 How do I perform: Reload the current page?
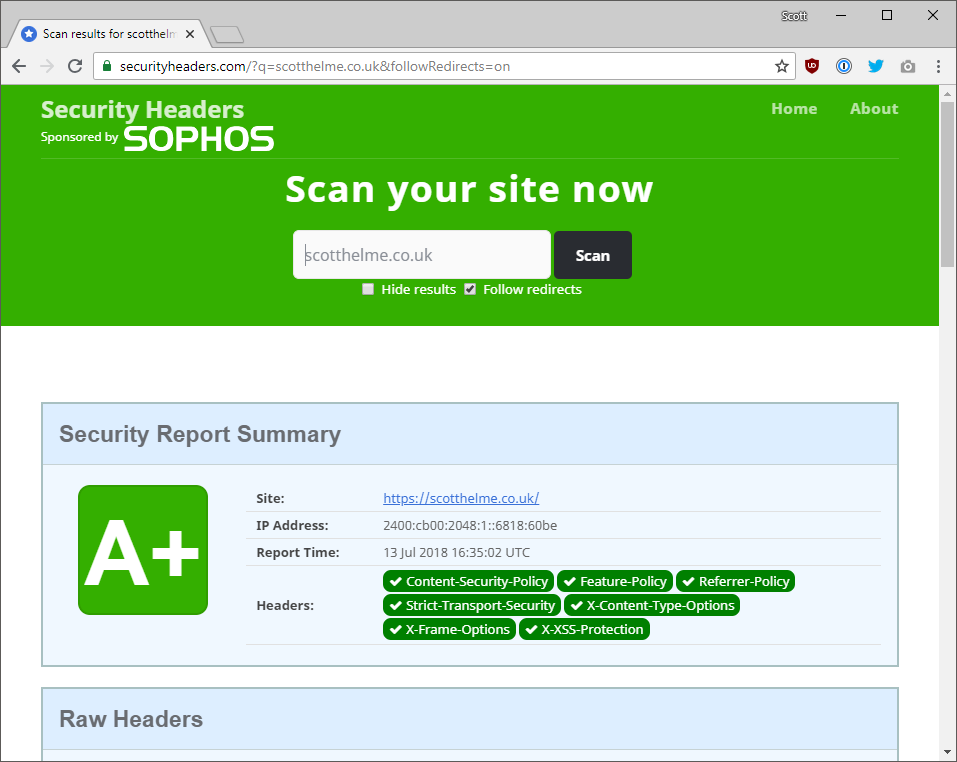(x=75, y=65)
